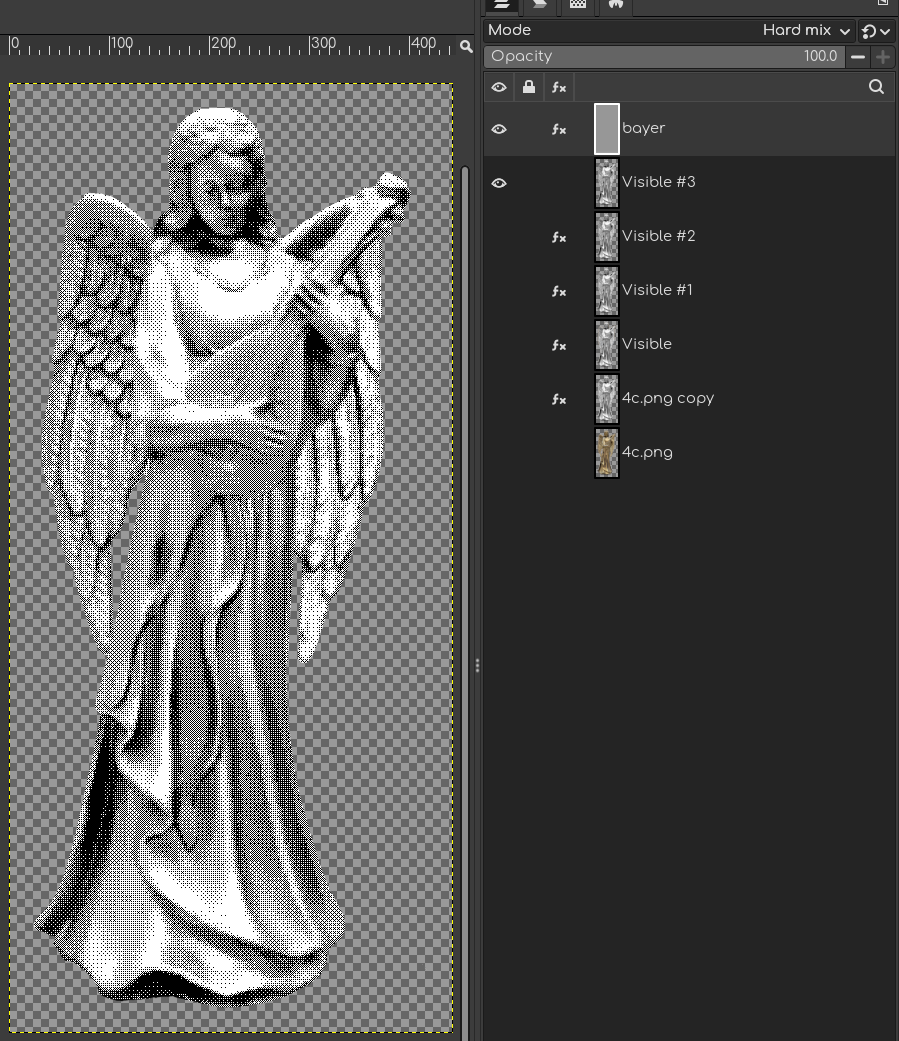Switch to the Layers tab

[502, 5]
